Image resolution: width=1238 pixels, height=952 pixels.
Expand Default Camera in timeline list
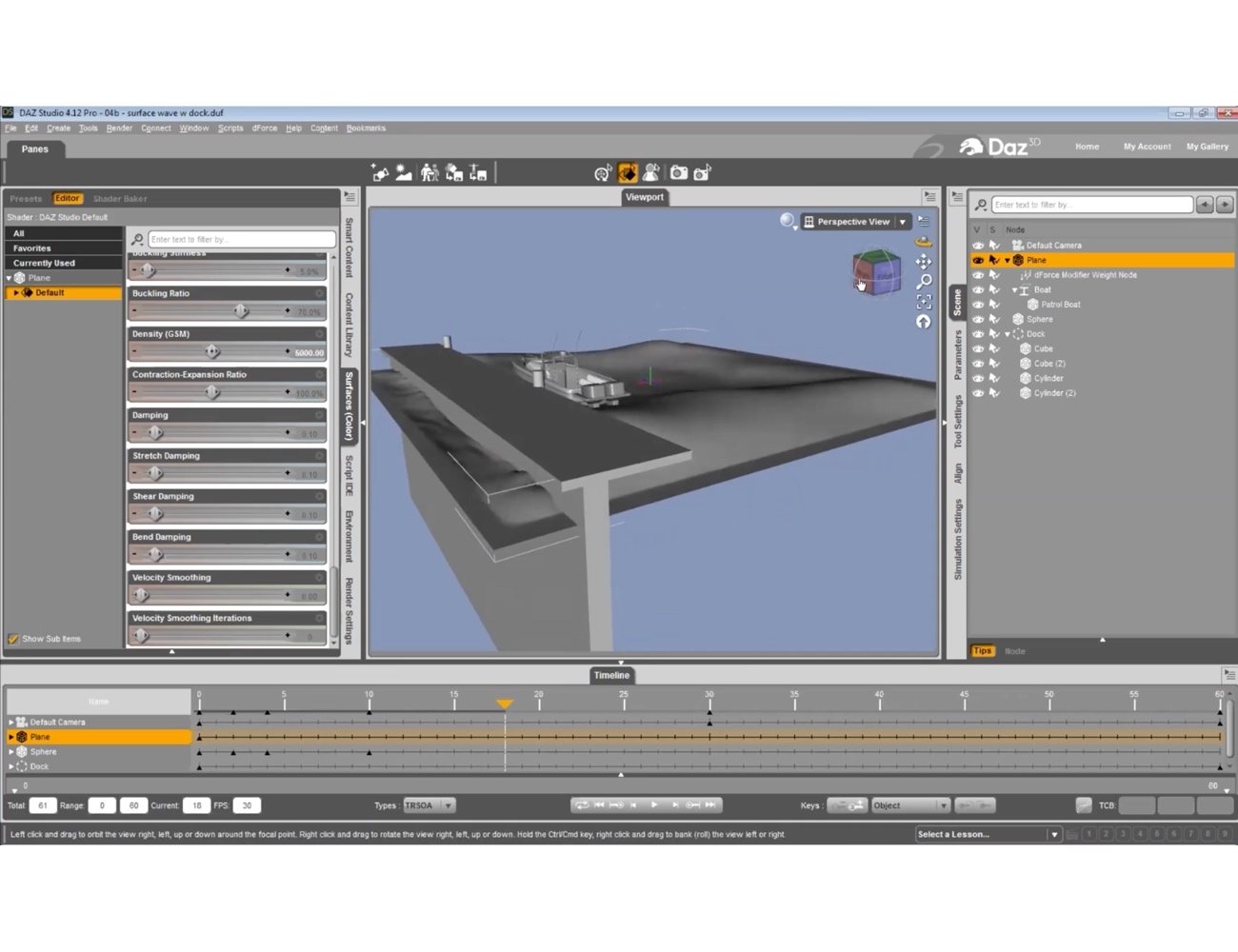[10, 722]
